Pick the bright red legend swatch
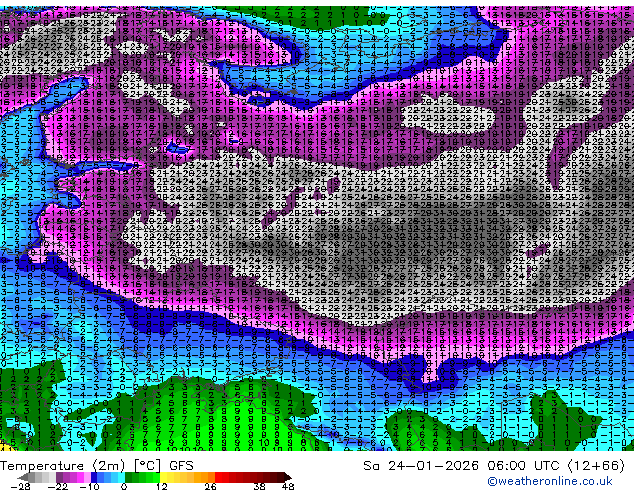 (218, 477)
